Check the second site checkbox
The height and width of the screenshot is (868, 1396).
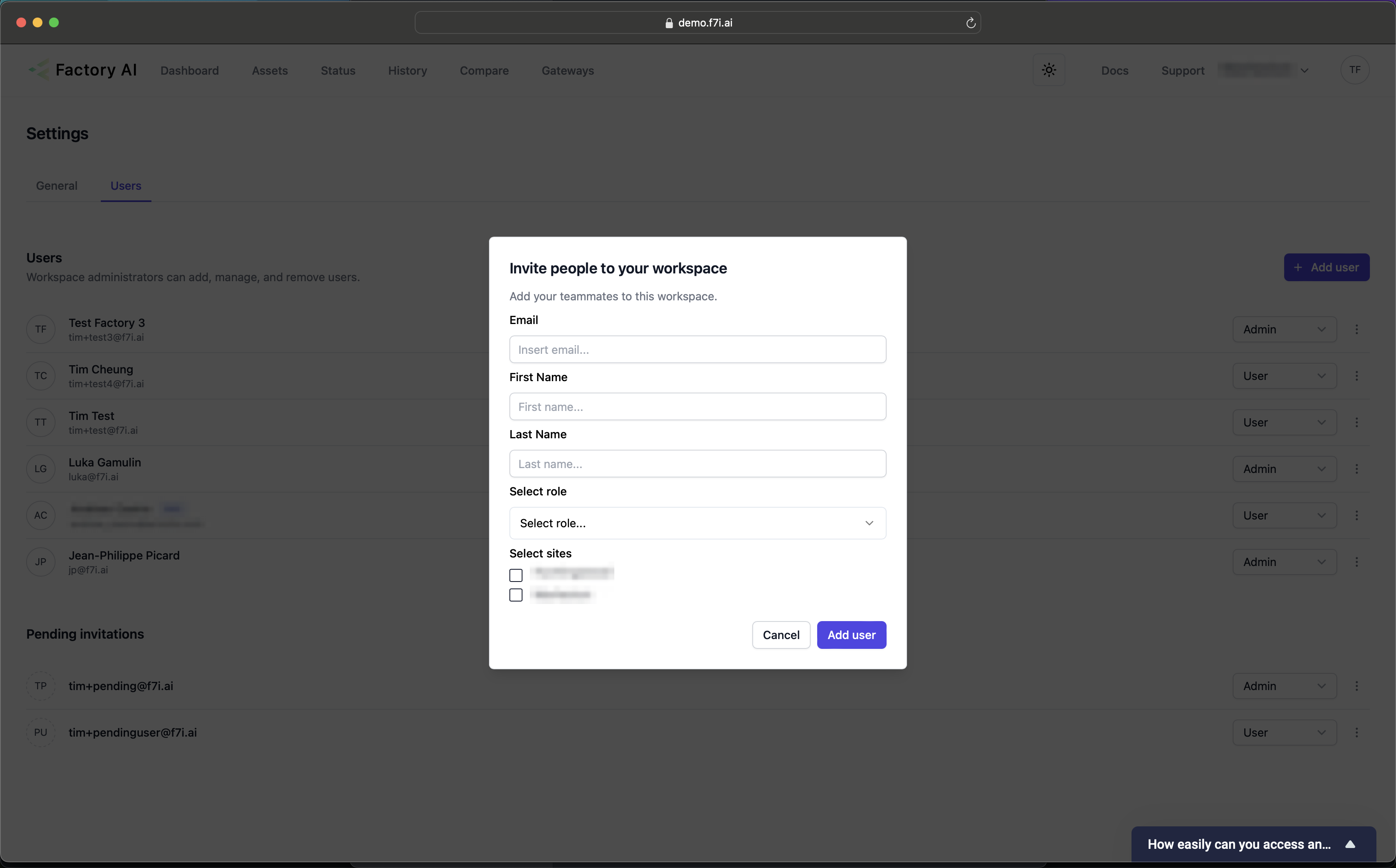(516, 595)
